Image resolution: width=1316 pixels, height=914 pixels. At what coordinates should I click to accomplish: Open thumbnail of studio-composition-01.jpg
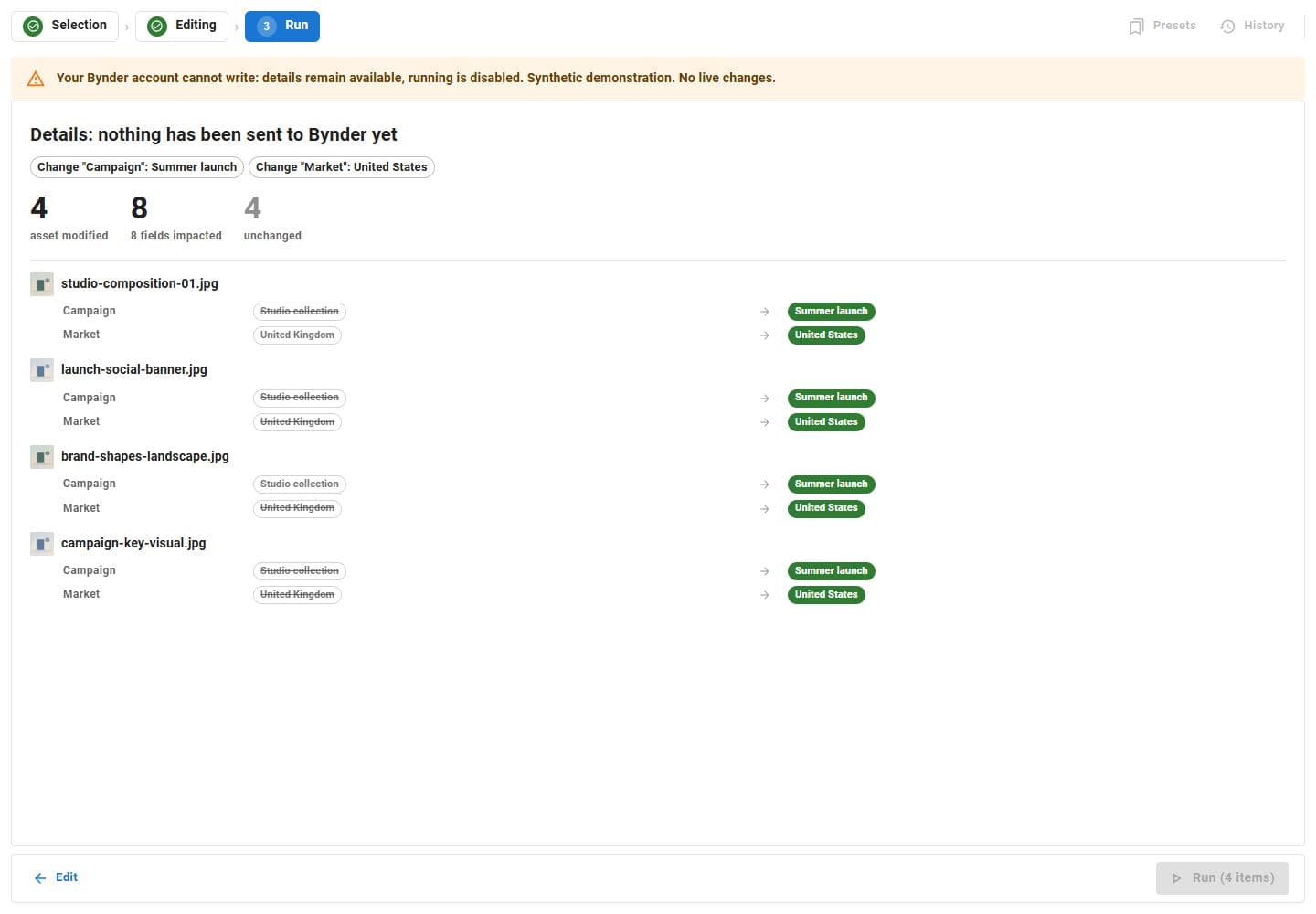(41, 284)
